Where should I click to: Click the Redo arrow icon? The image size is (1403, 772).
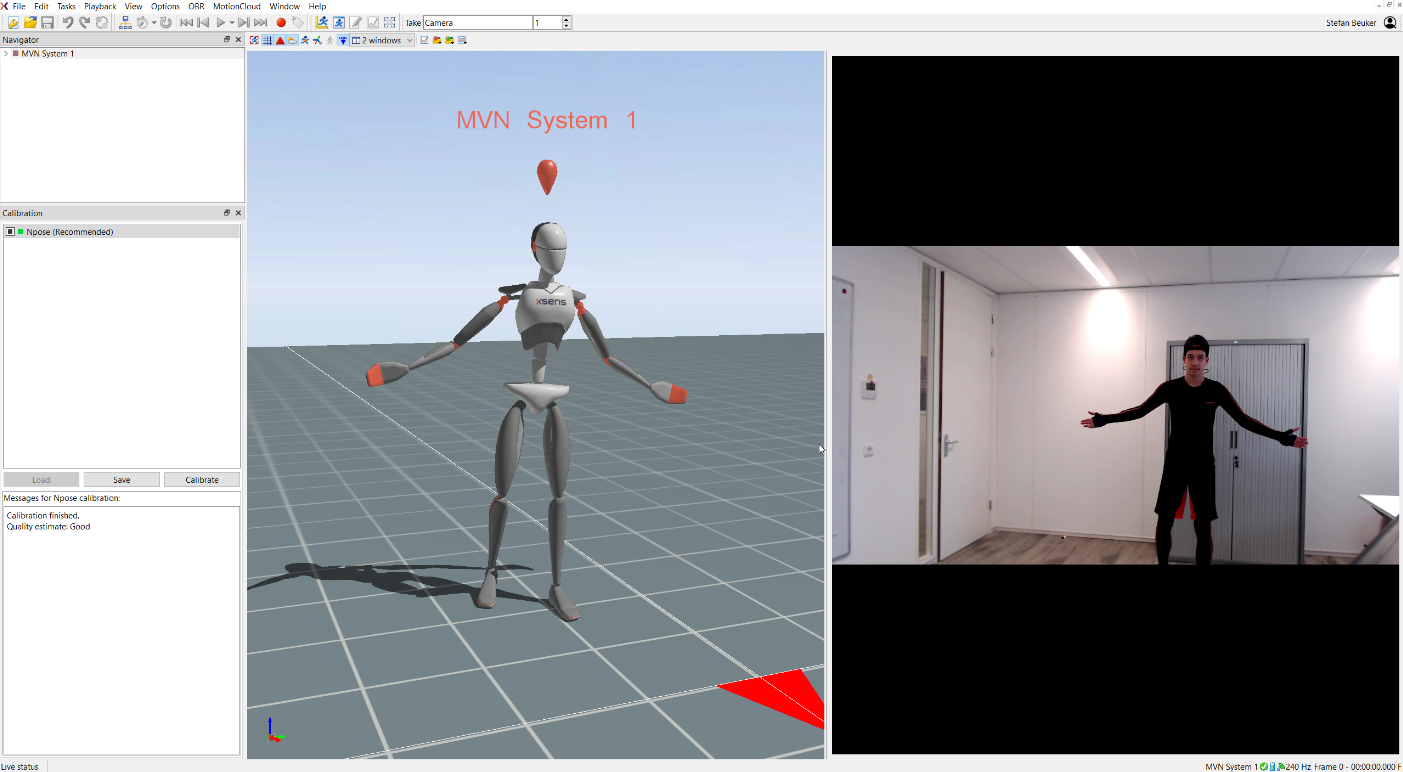[x=85, y=22]
